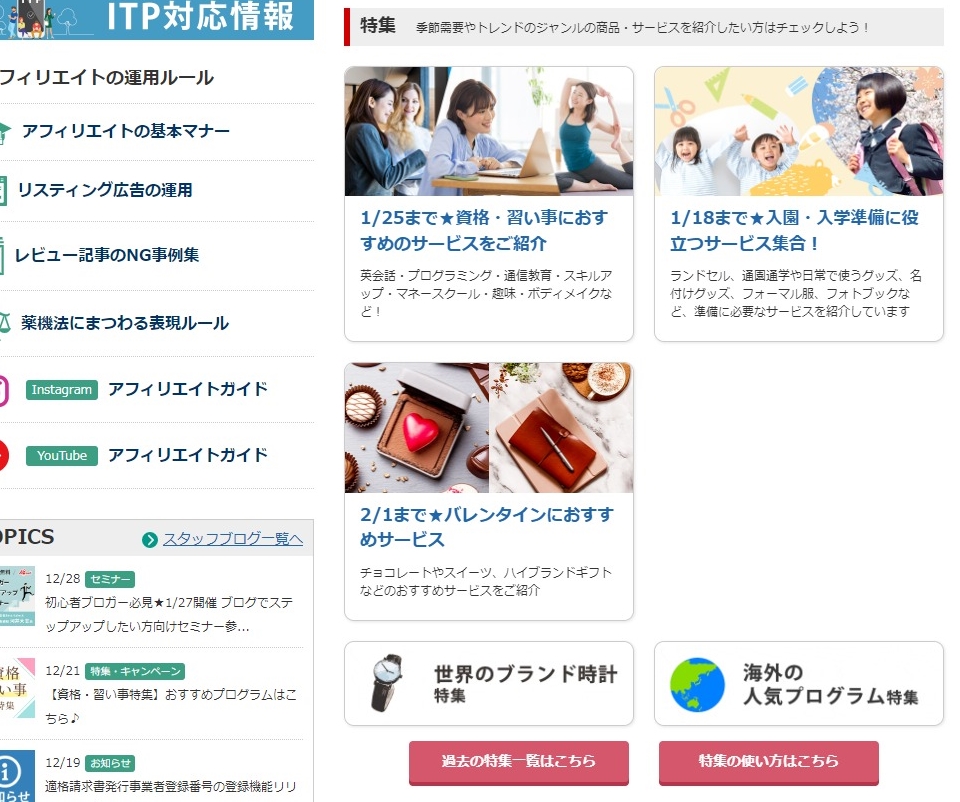This screenshot has height=802, width=960.
Task: Click 特集の使い方はこちら button
Action: pos(768,762)
